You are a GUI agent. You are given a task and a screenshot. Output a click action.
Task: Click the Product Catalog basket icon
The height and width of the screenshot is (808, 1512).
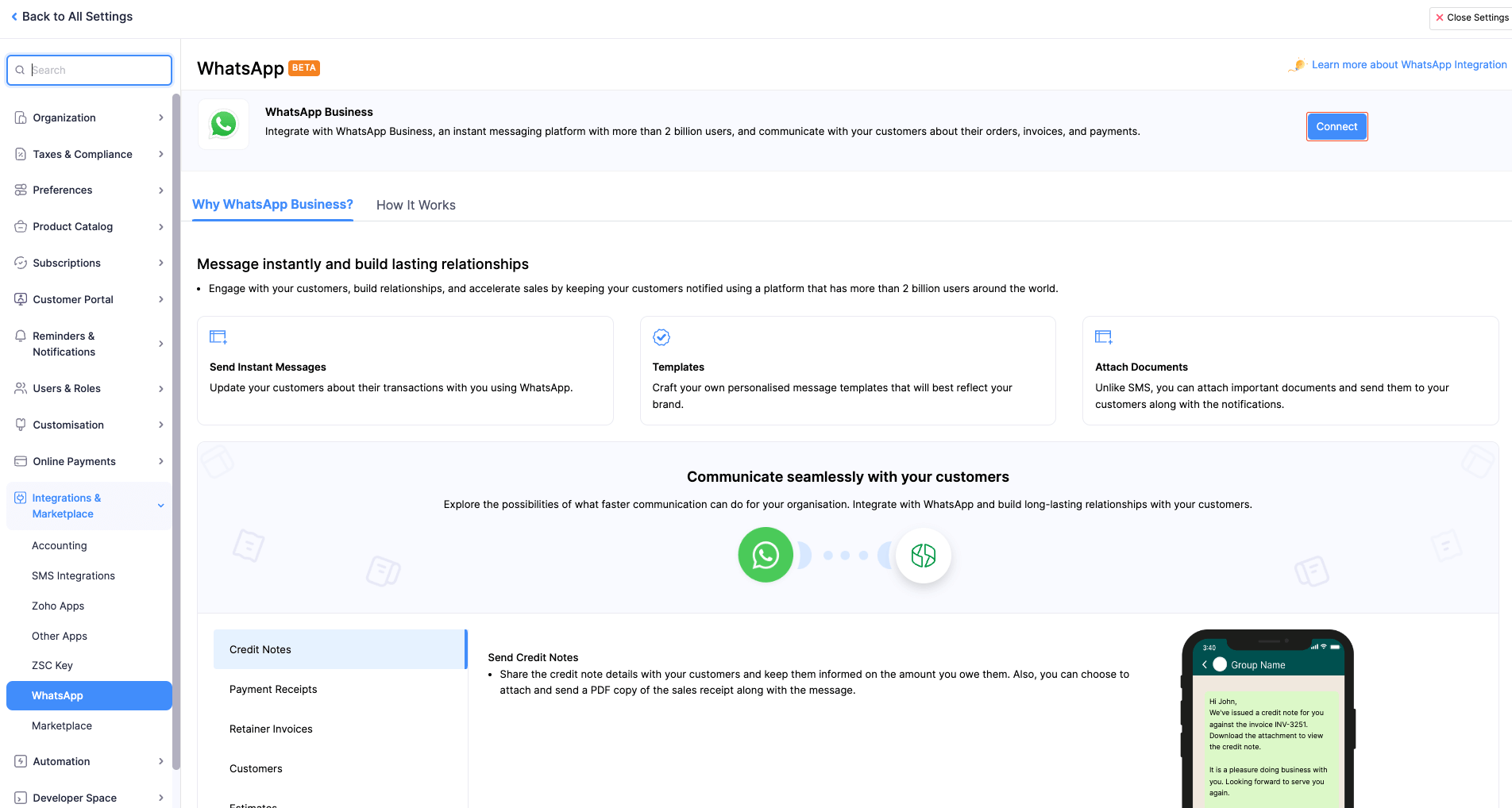point(21,226)
